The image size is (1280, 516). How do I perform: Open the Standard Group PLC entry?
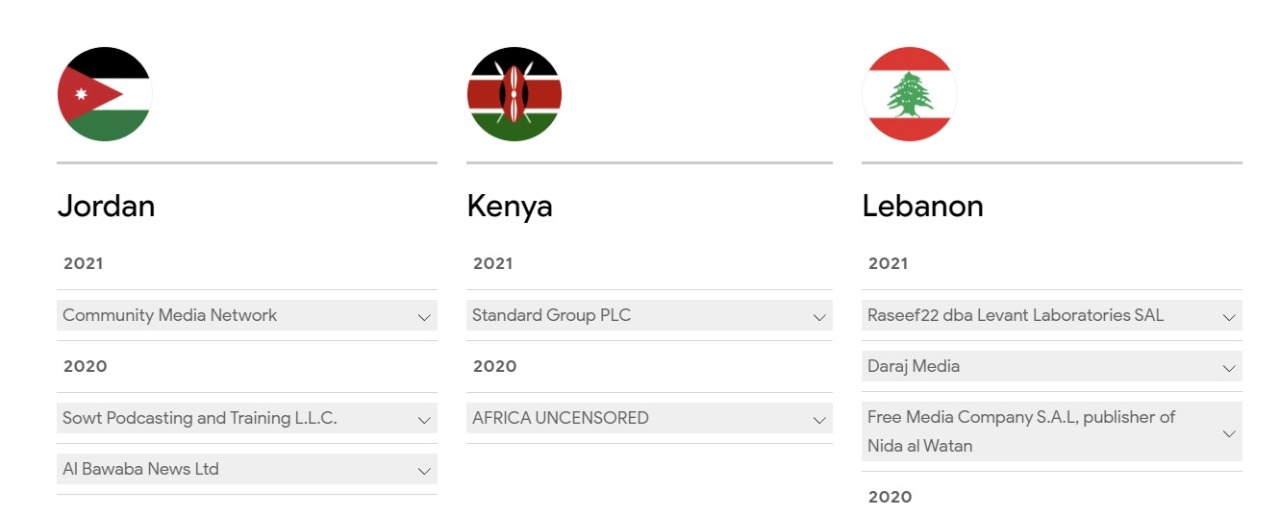551,316
